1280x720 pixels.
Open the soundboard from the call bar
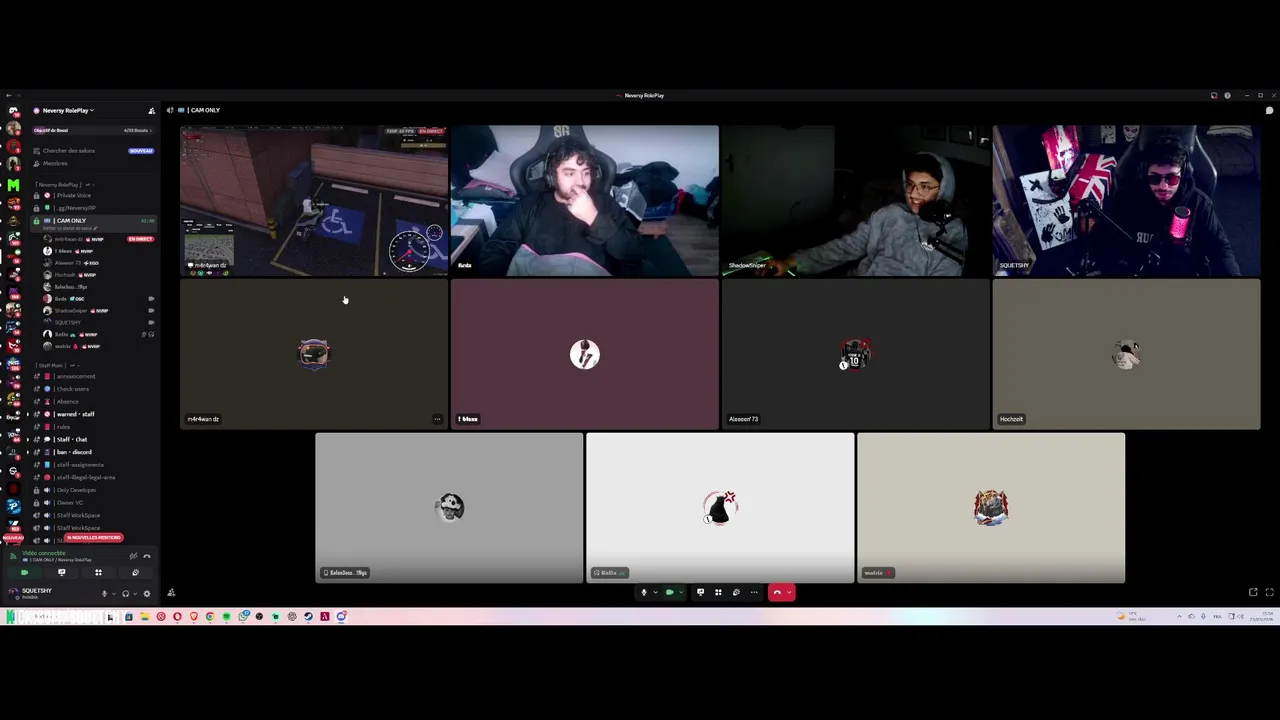point(736,592)
